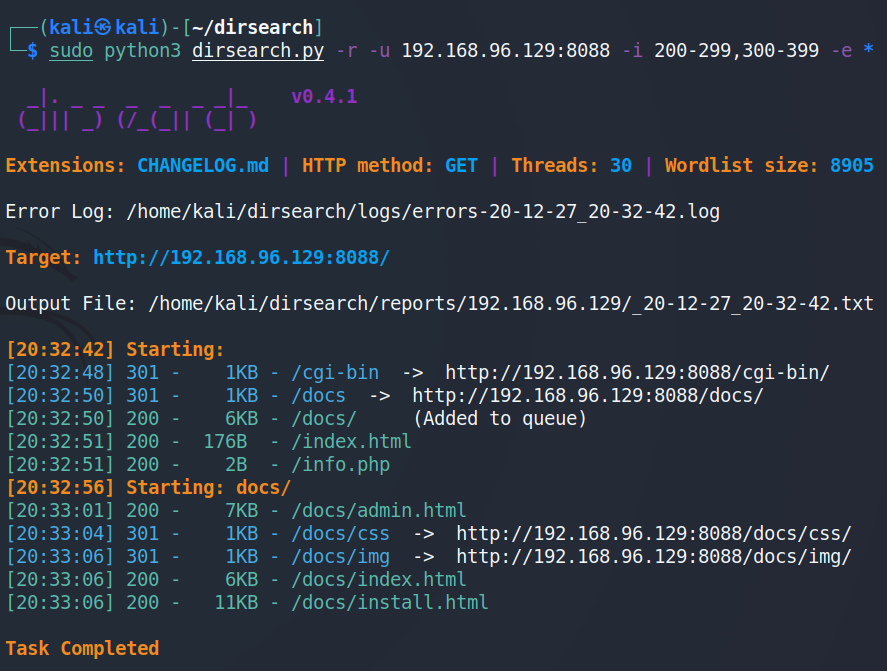
Task: Click the sudo command word
Action: (71, 51)
